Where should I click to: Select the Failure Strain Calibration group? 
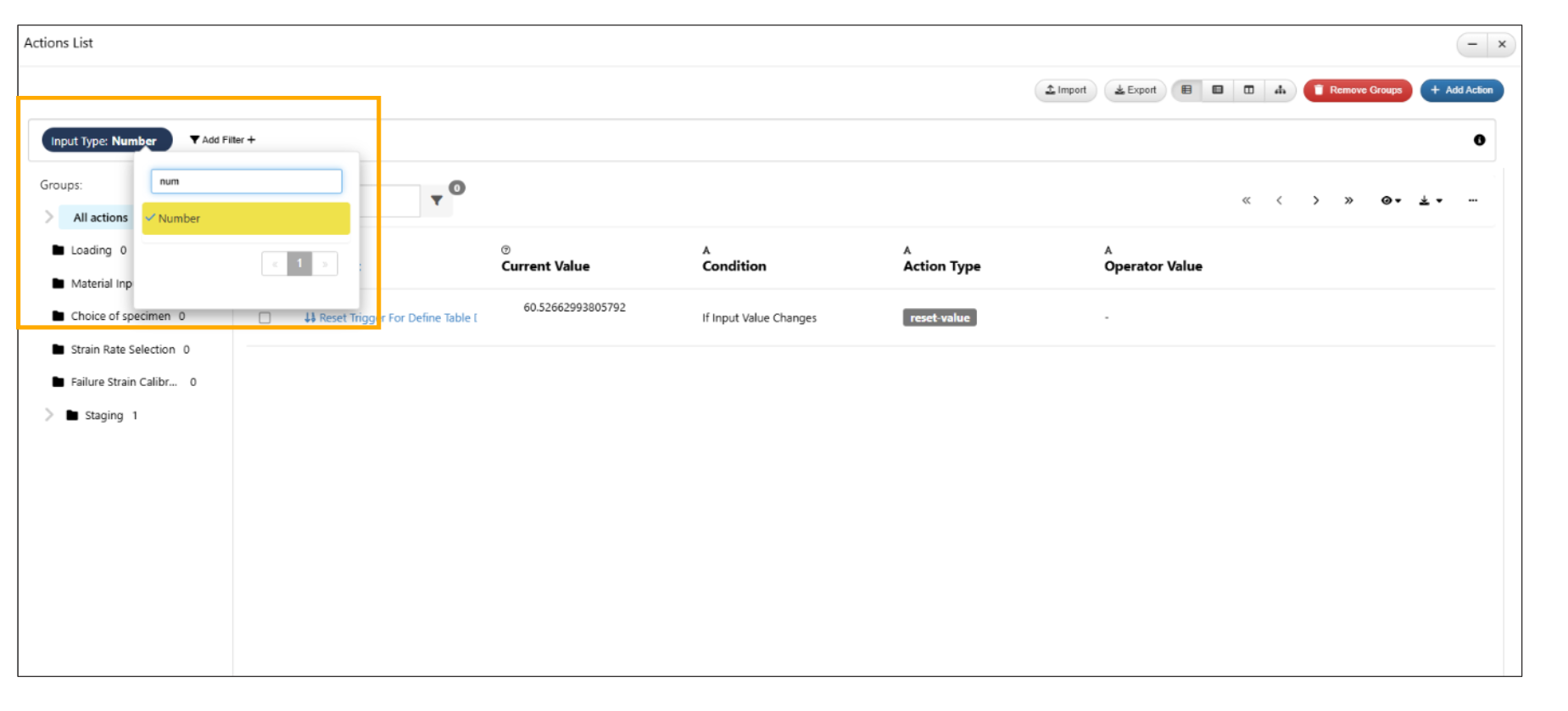123,383
